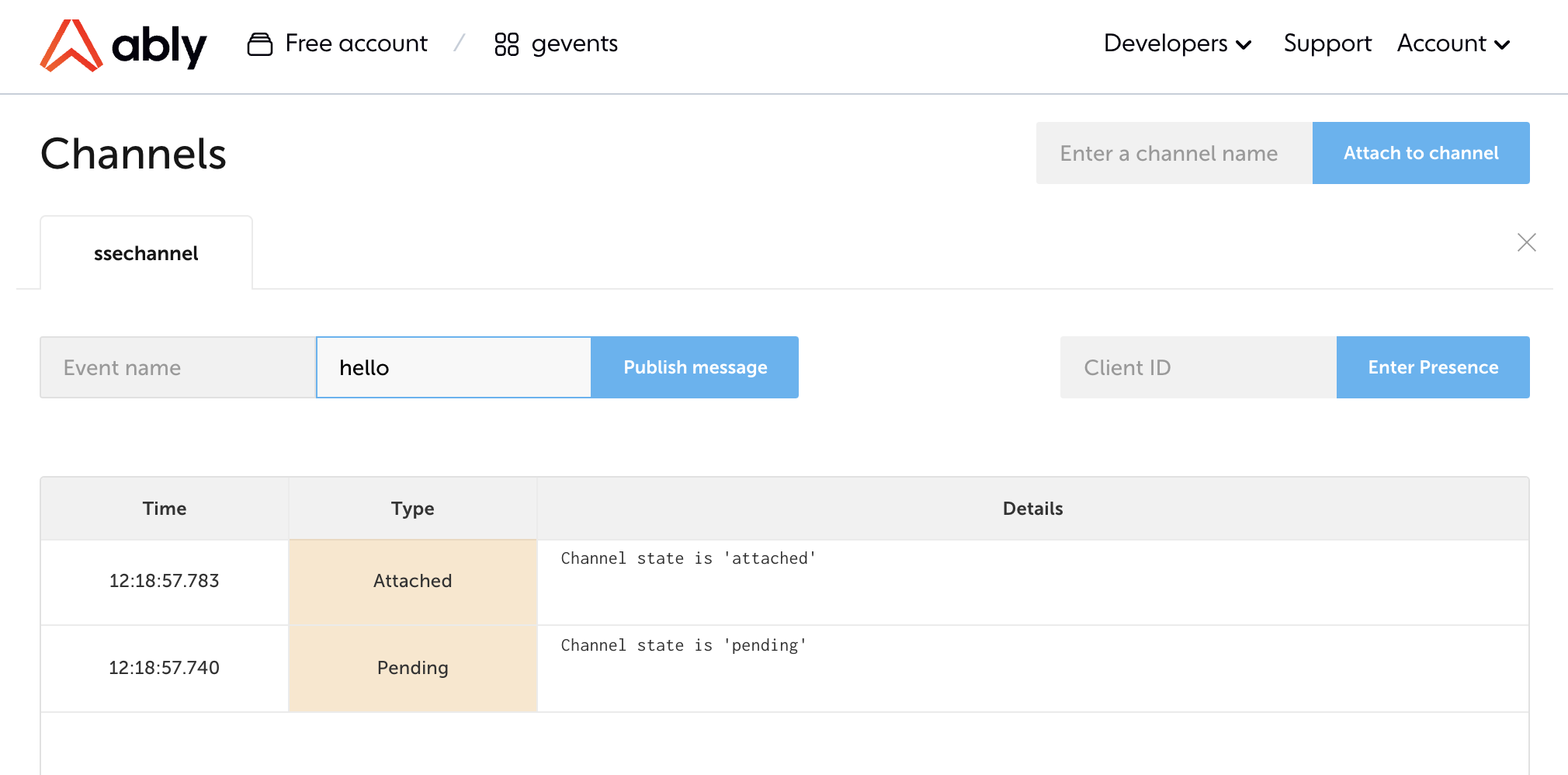Close the ssechannel panel with X
Image resolution: width=1568 pixels, height=775 pixels.
coord(1526,242)
